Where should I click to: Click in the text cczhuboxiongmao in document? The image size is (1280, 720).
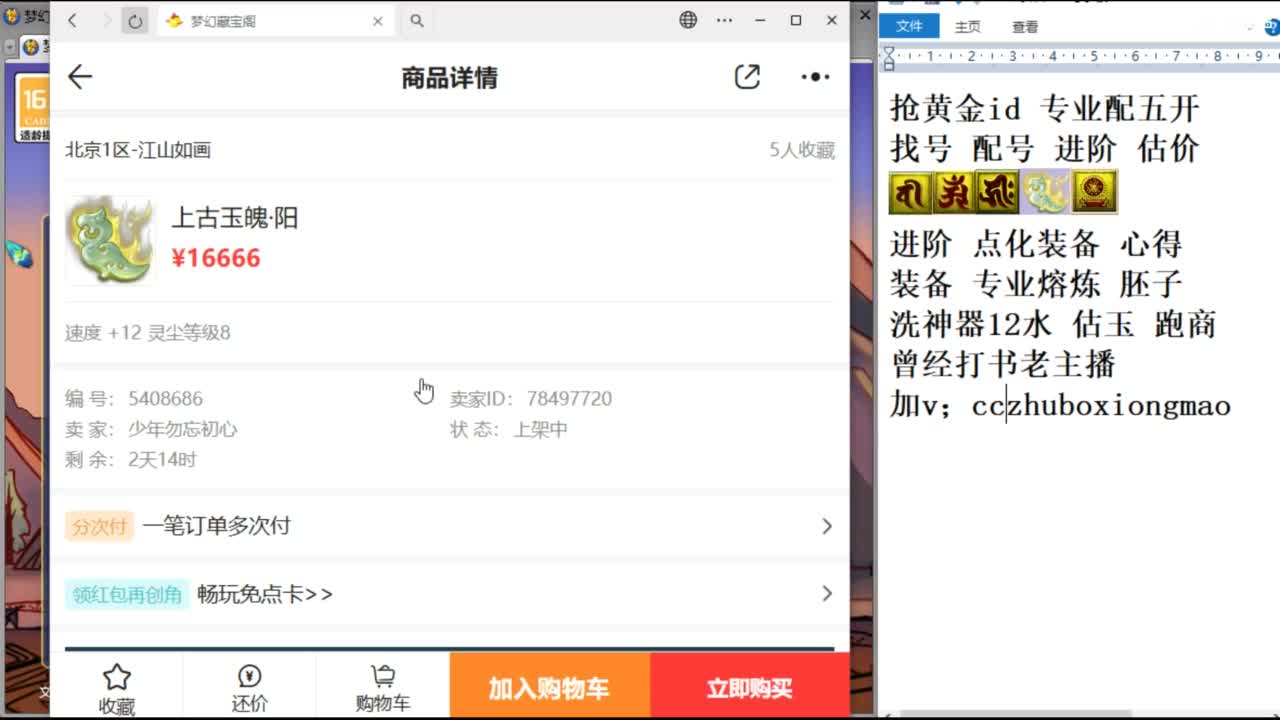point(1101,406)
